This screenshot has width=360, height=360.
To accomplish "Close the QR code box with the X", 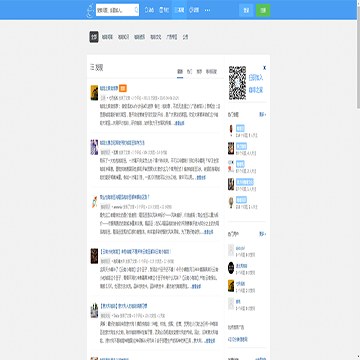I will click(x=264, y=68).
